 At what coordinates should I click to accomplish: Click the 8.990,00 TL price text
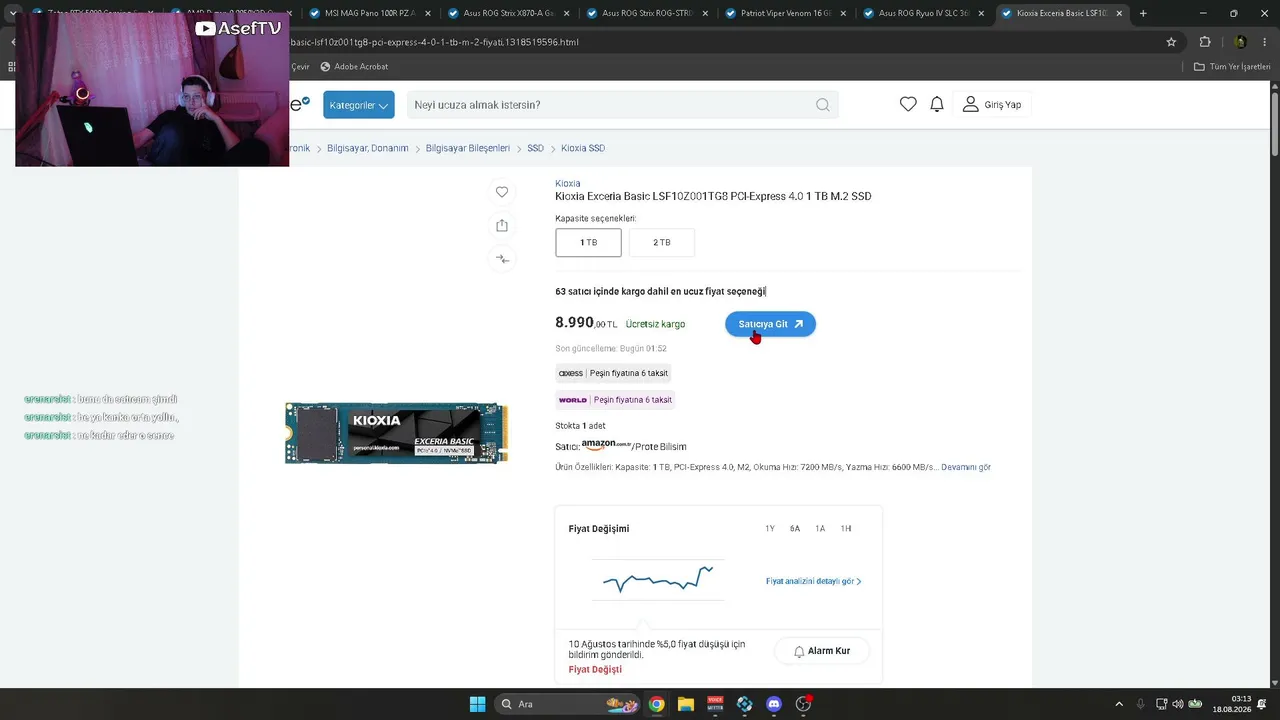[586, 323]
